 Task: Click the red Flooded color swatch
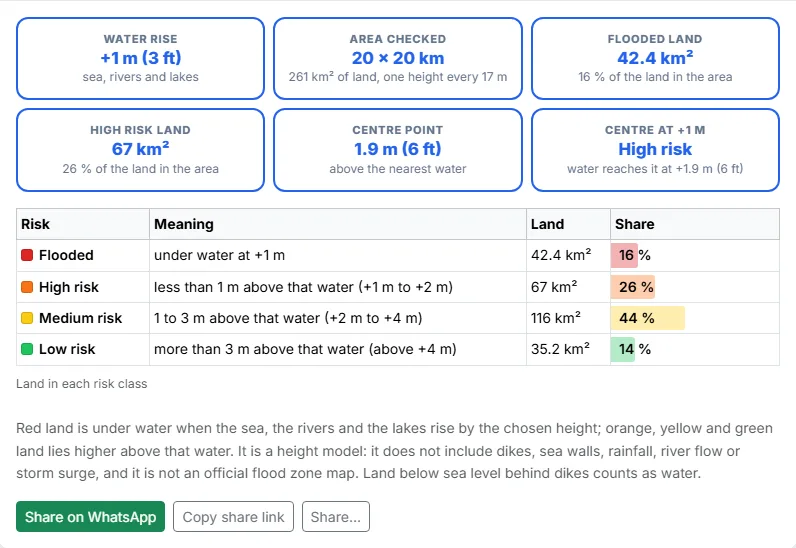click(x=27, y=255)
